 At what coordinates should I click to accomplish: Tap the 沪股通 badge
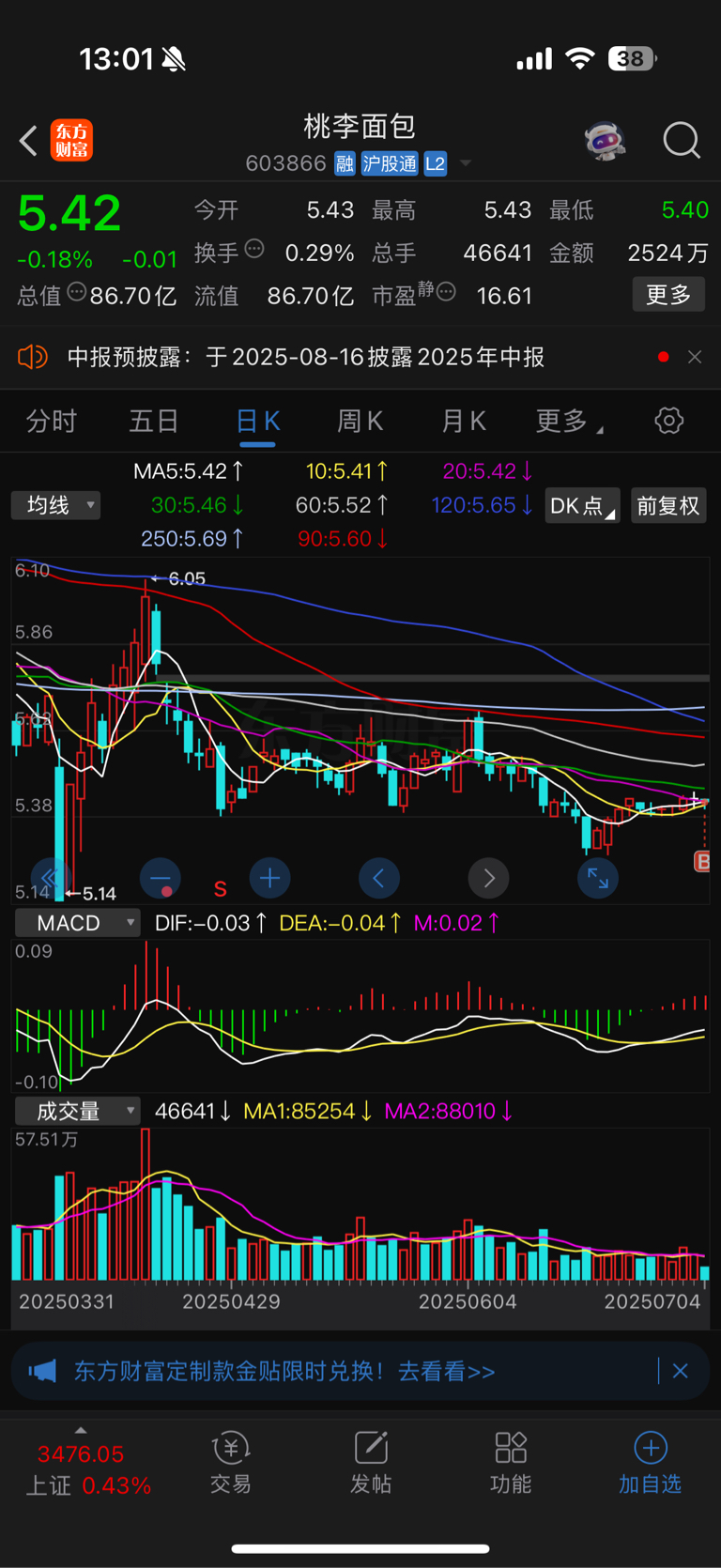[x=390, y=163]
